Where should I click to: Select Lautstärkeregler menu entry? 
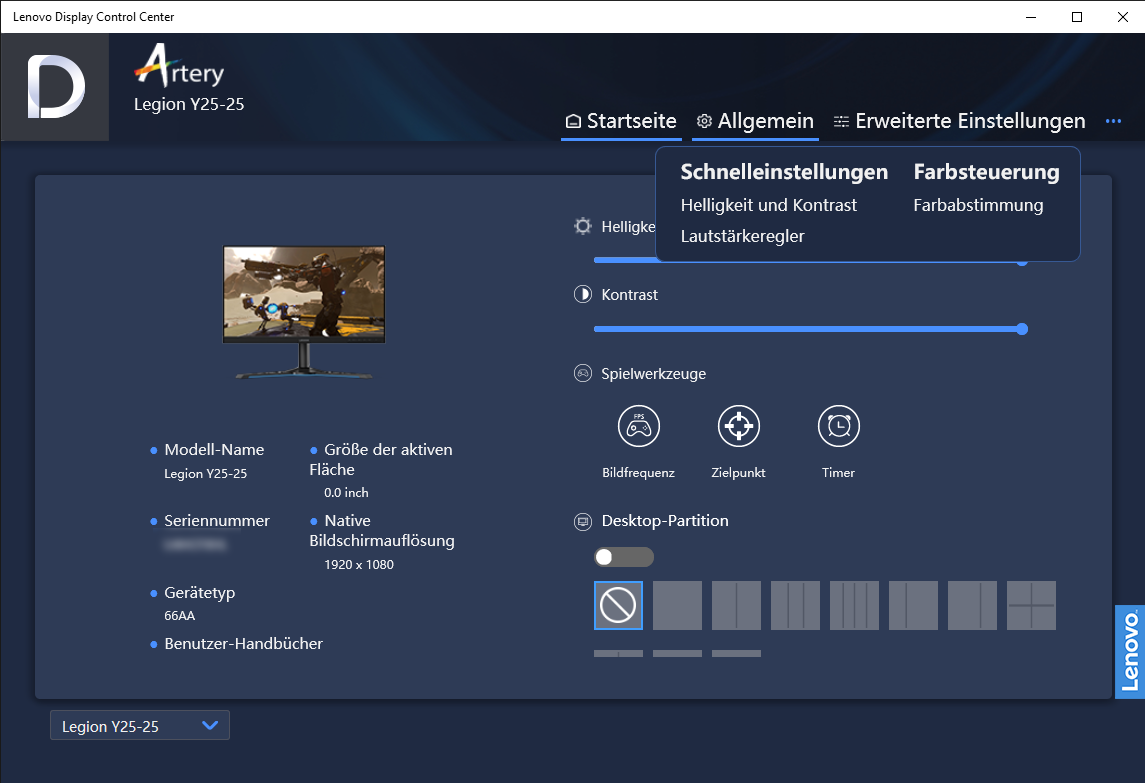(742, 236)
